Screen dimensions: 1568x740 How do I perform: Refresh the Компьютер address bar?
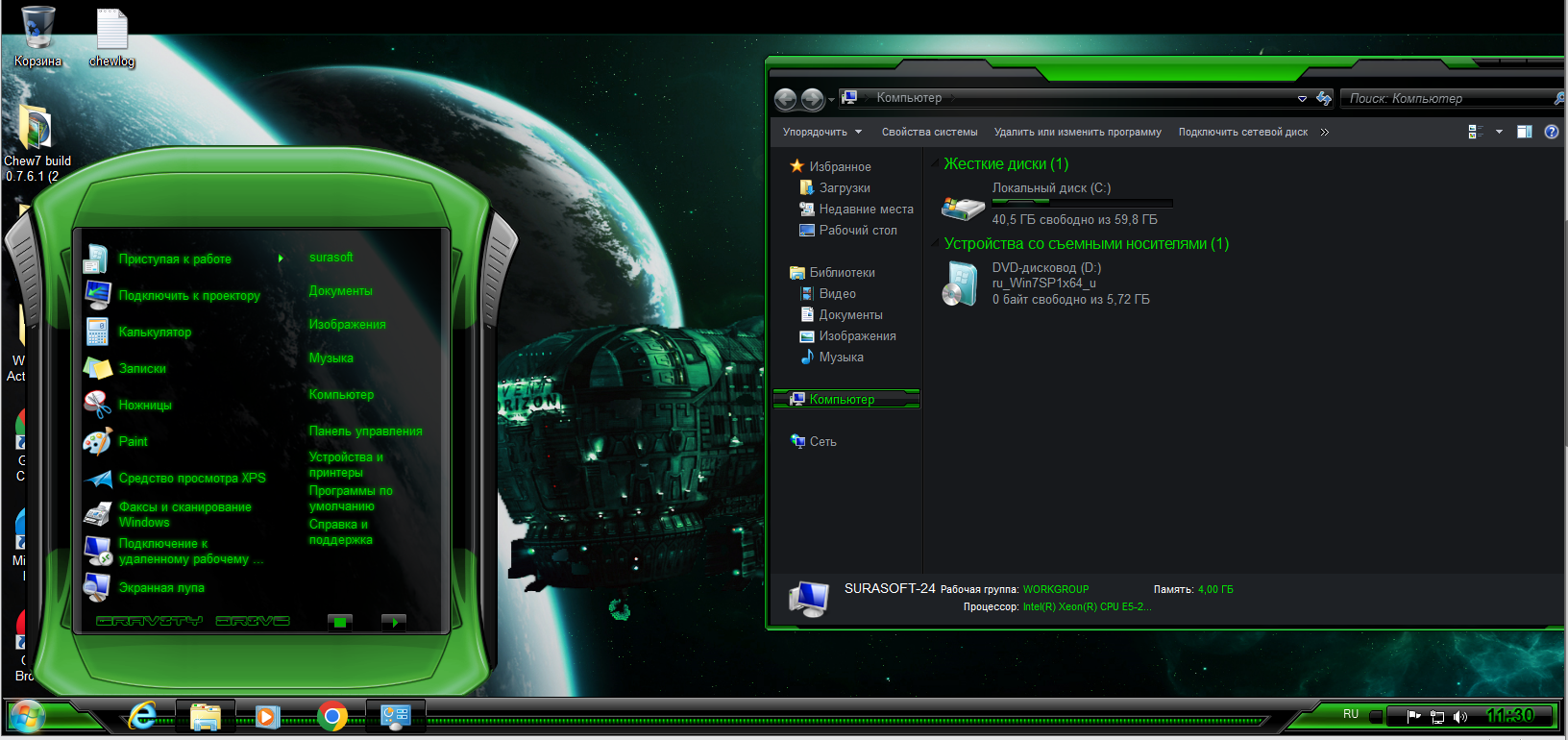tap(1324, 99)
